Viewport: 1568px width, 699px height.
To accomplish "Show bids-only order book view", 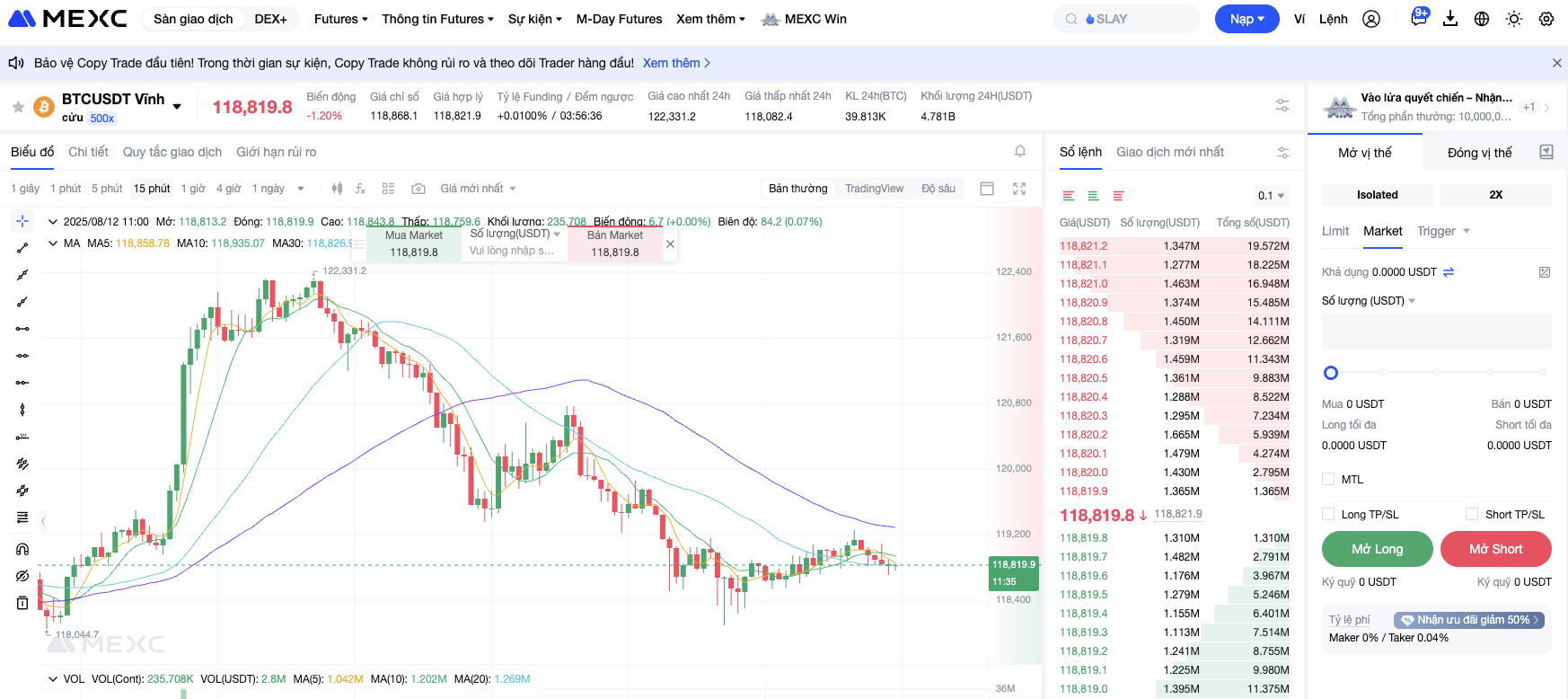I will pos(1094,196).
